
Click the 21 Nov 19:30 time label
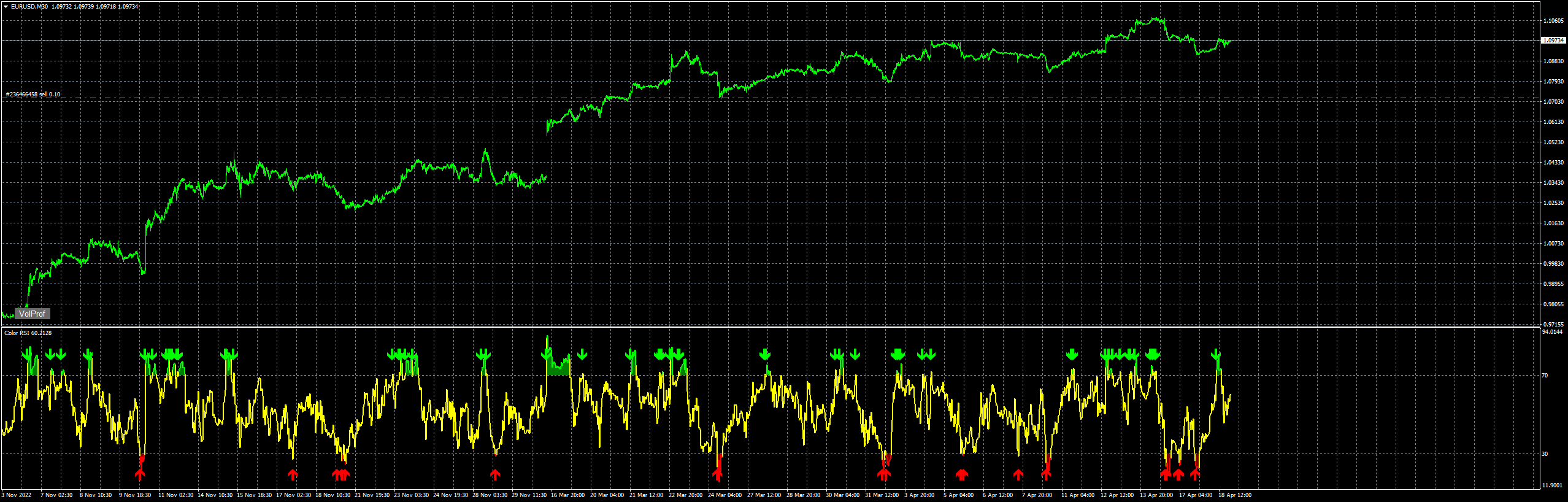tap(372, 495)
